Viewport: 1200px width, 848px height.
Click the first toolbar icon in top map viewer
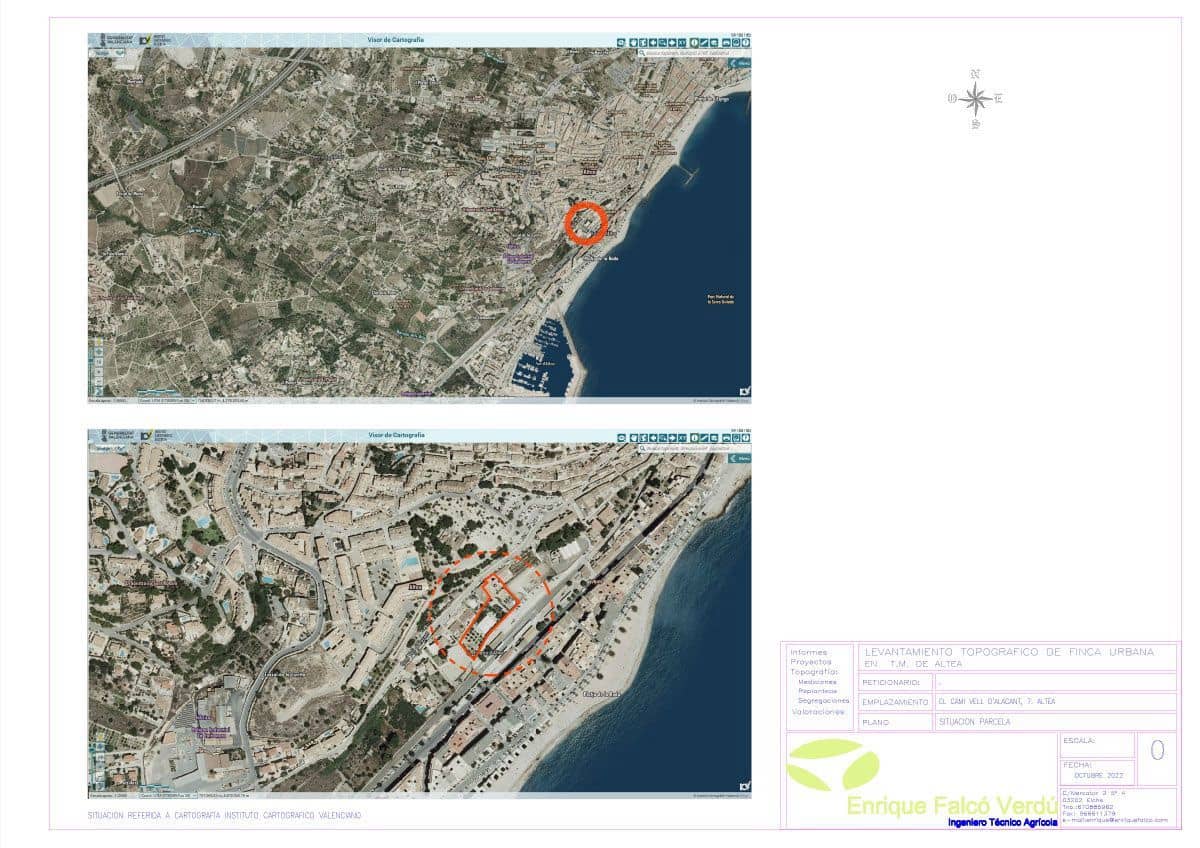pos(621,43)
